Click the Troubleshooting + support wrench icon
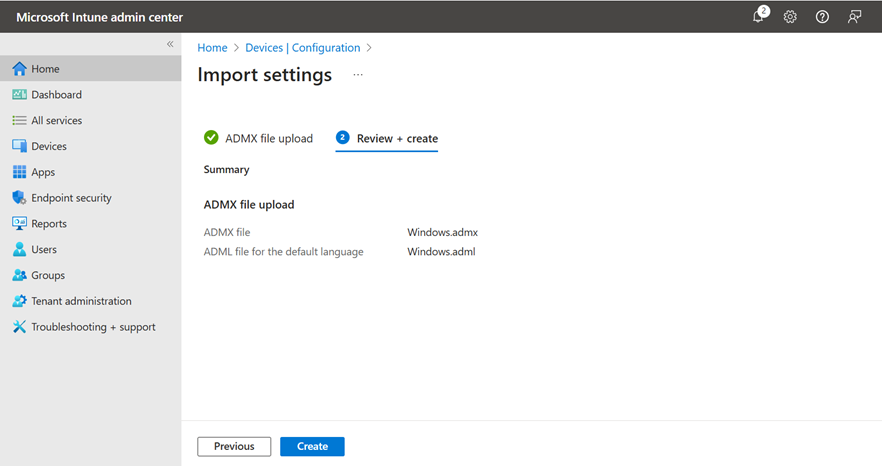The width and height of the screenshot is (882, 466). coord(19,327)
